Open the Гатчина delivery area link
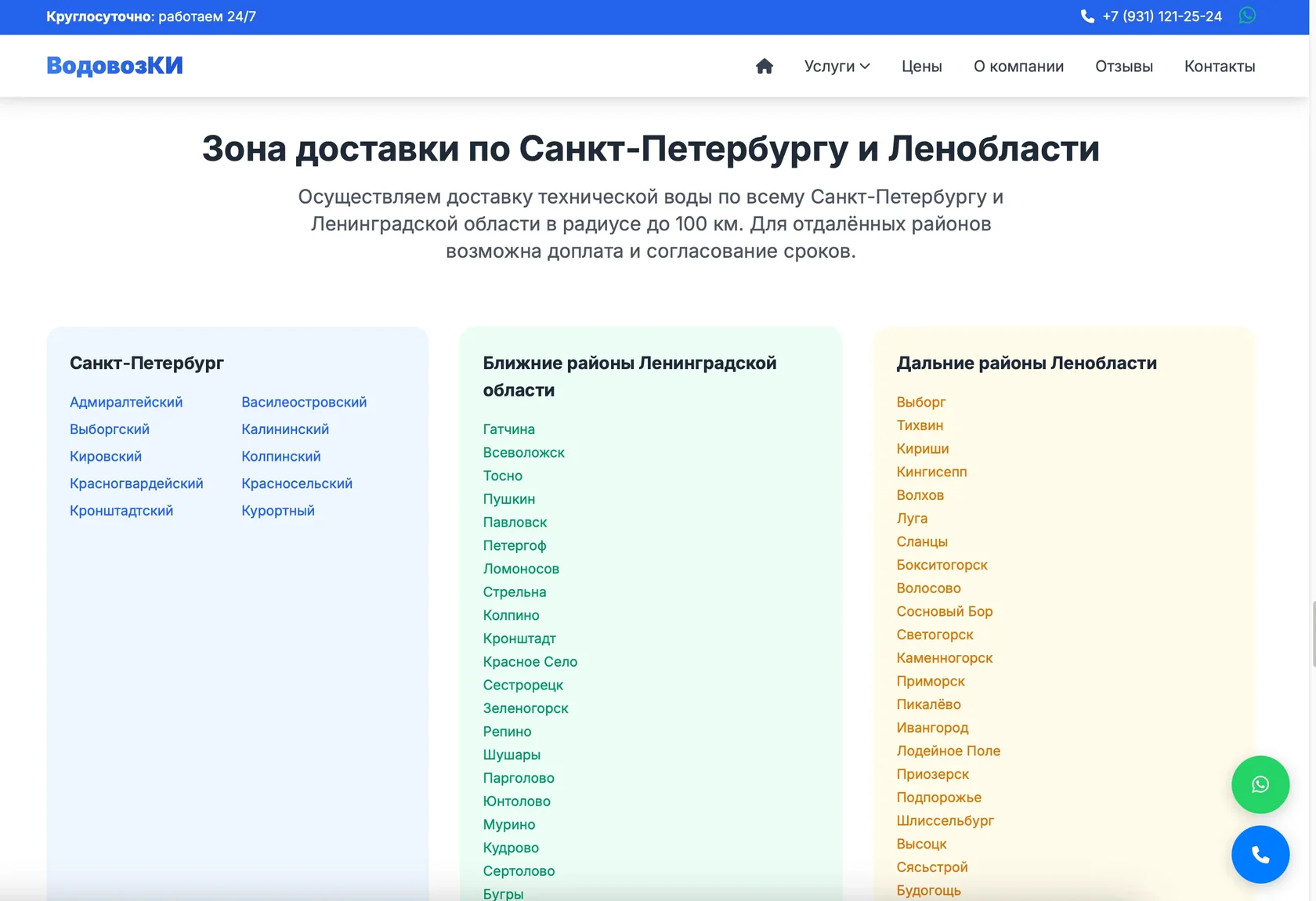1316x901 pixels. point(508,429)
